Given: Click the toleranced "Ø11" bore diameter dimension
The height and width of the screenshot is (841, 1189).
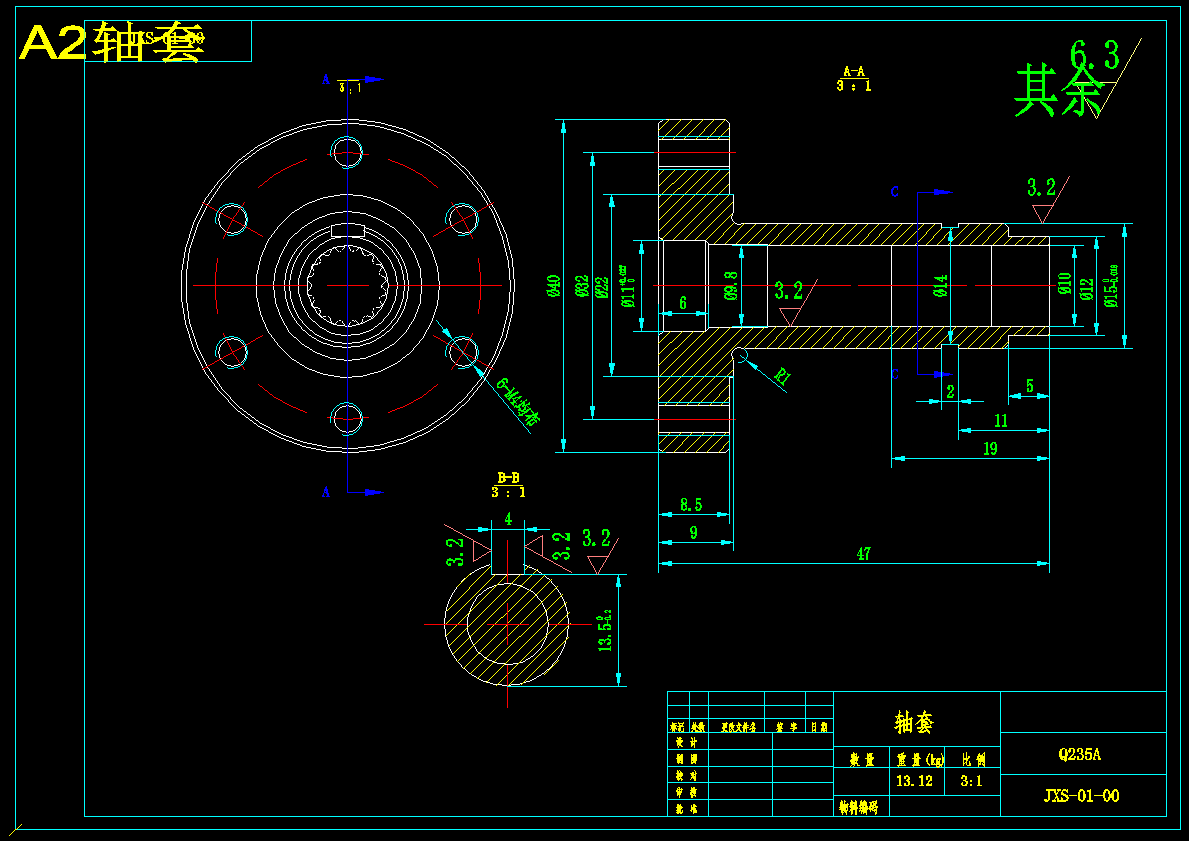Looking at the screenshot, I should point(627,287).
